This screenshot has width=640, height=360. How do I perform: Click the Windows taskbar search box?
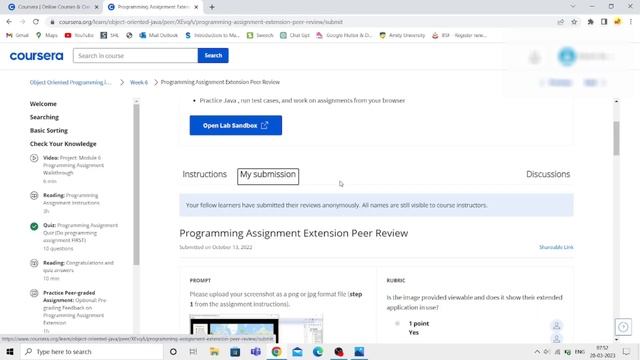[92, 351]
